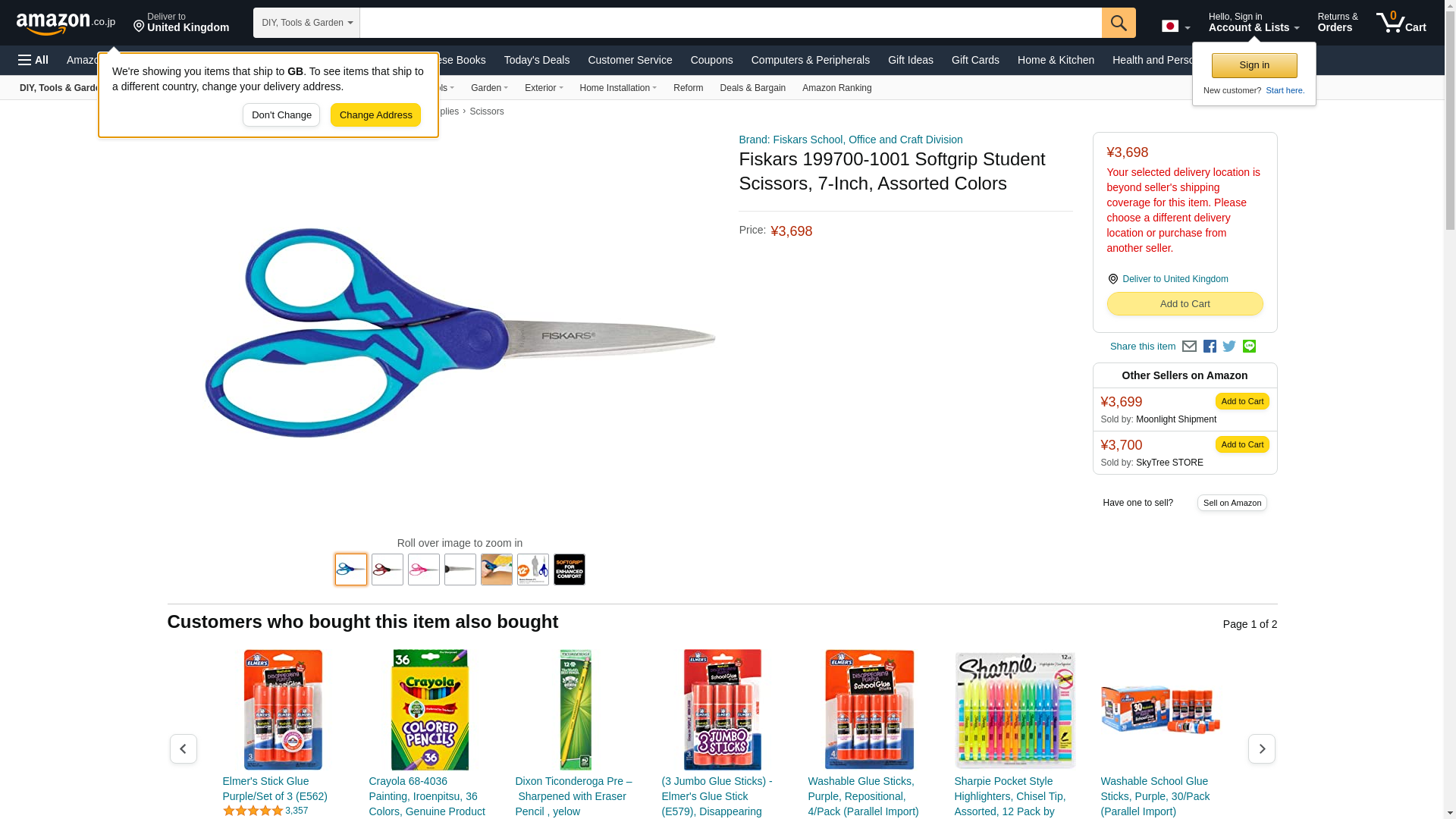Expand the DIY, Tools & Garden search category dropdown
Image resolution: width=1456 pixels, height=819 pixels.
pos(306,23)
